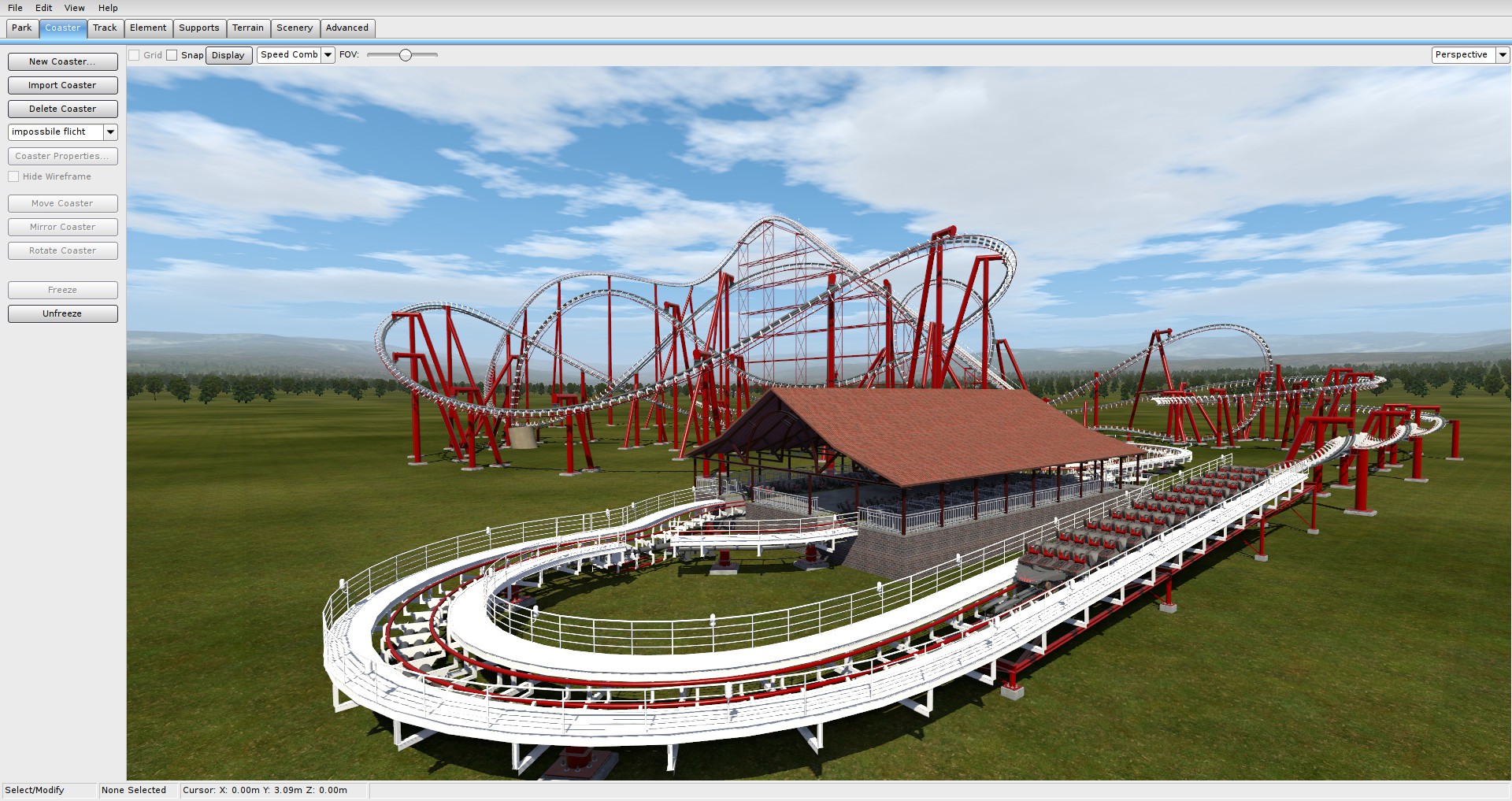Open the Edit menu
The image size is (1512, 801).
pos(43,8)
